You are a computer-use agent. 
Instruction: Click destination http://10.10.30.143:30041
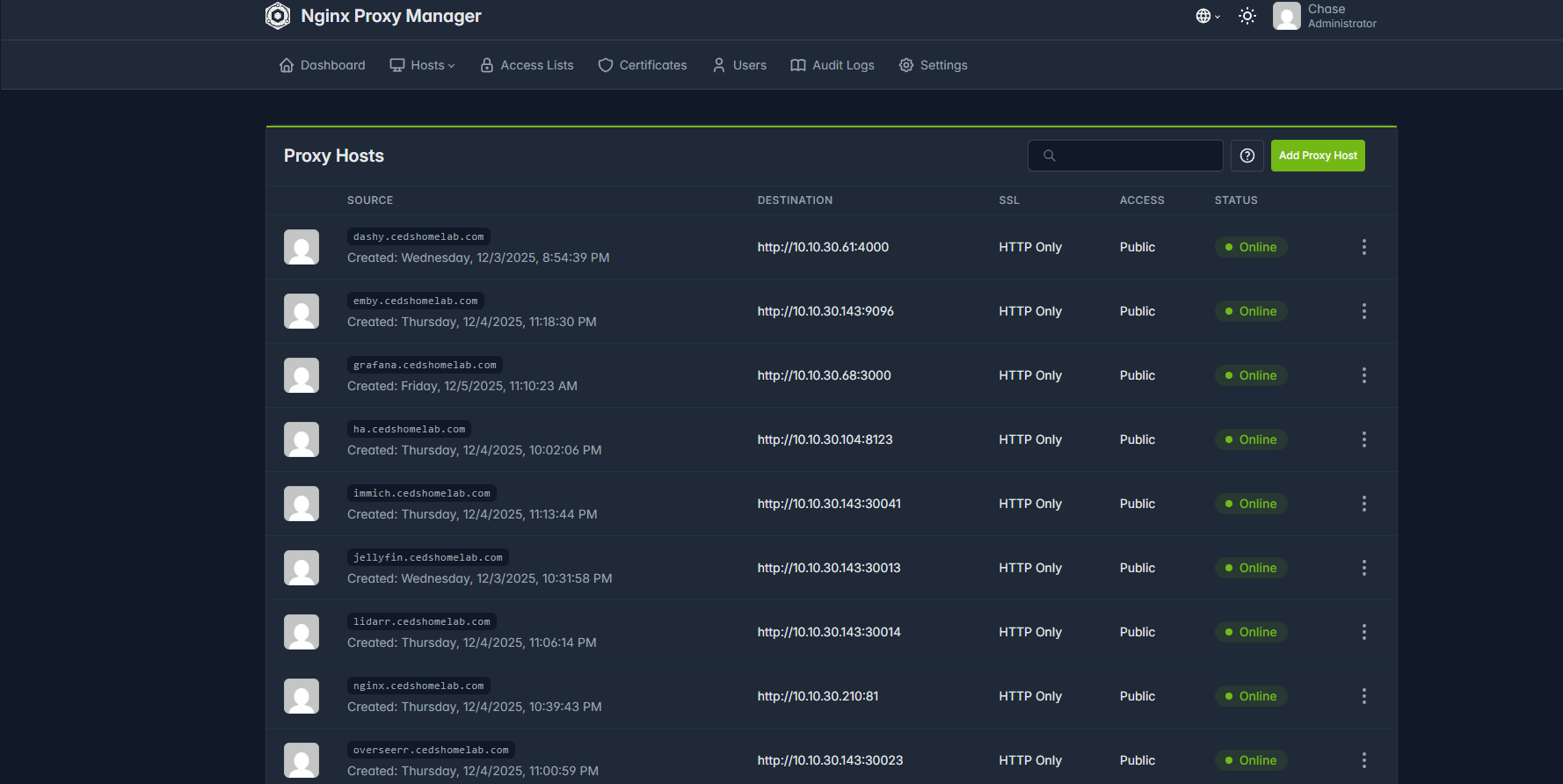tap(829, 504)
